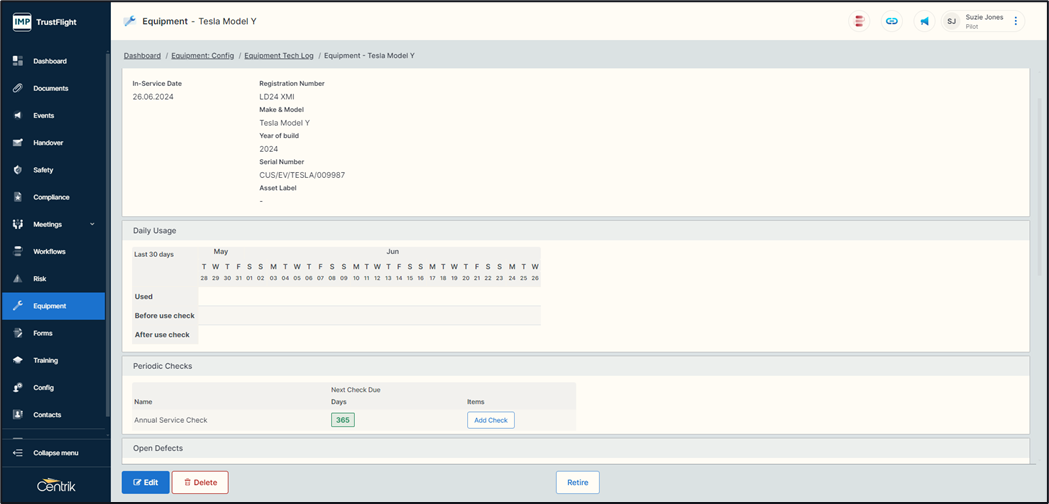
Task: Click the Before use check row label
Action: (165, 315)
